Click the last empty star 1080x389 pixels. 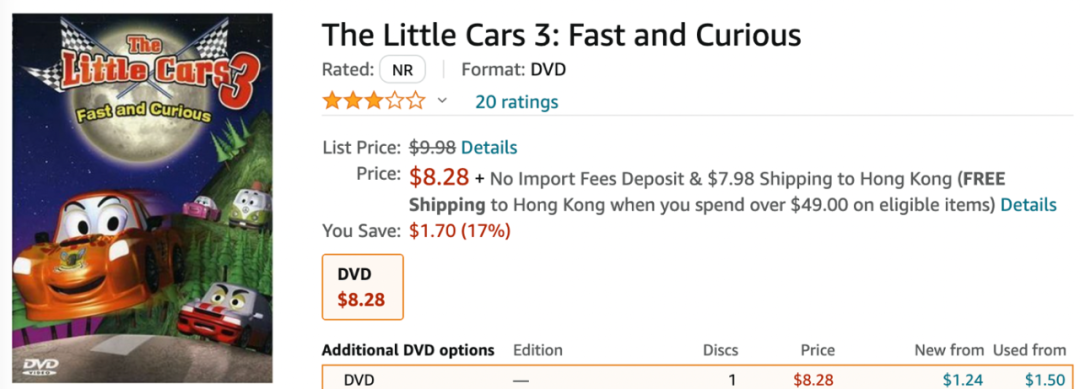[x=416, y=102]
